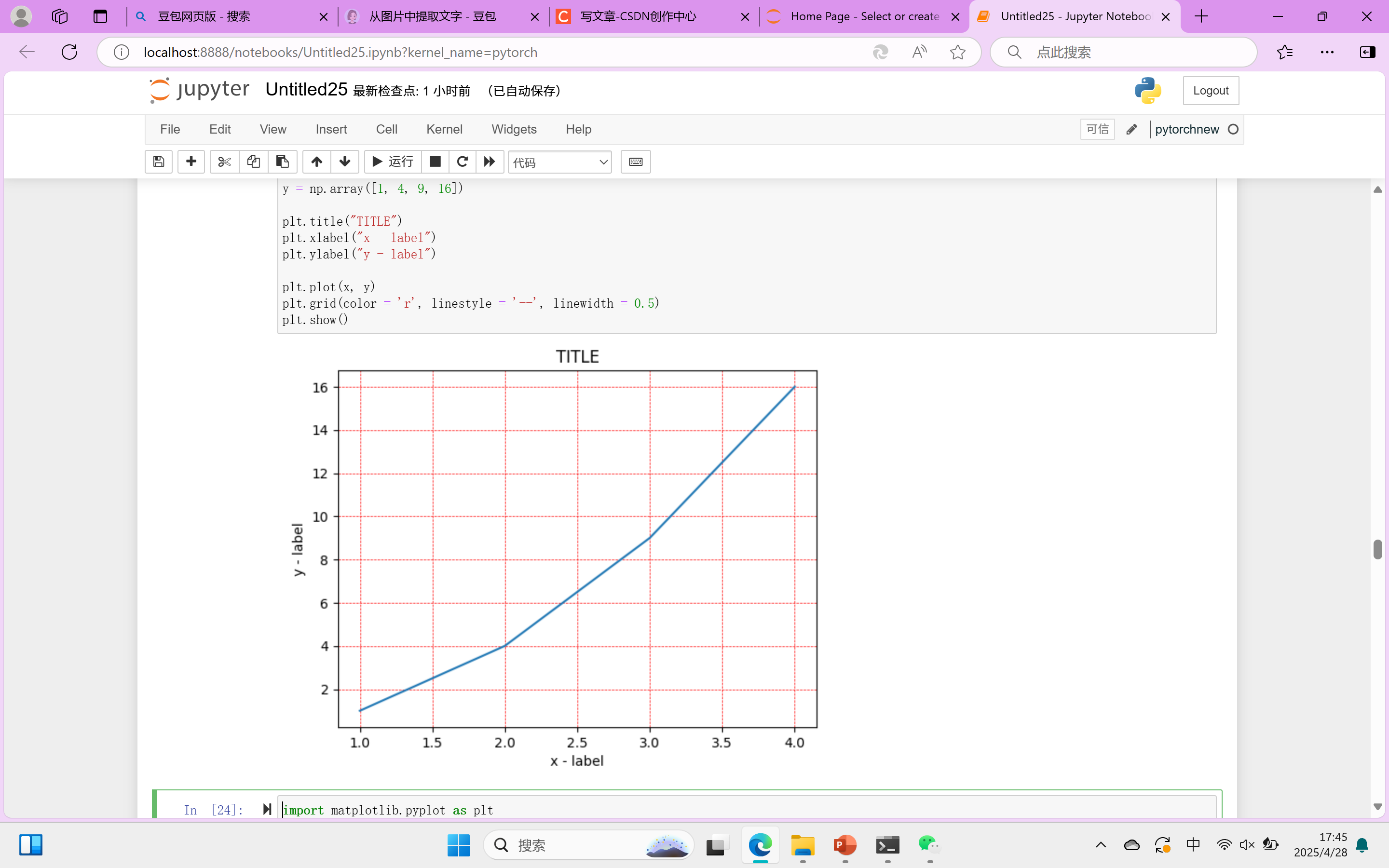
Task: Click the save and checkpoint icon
Action: tap(158, 162)
